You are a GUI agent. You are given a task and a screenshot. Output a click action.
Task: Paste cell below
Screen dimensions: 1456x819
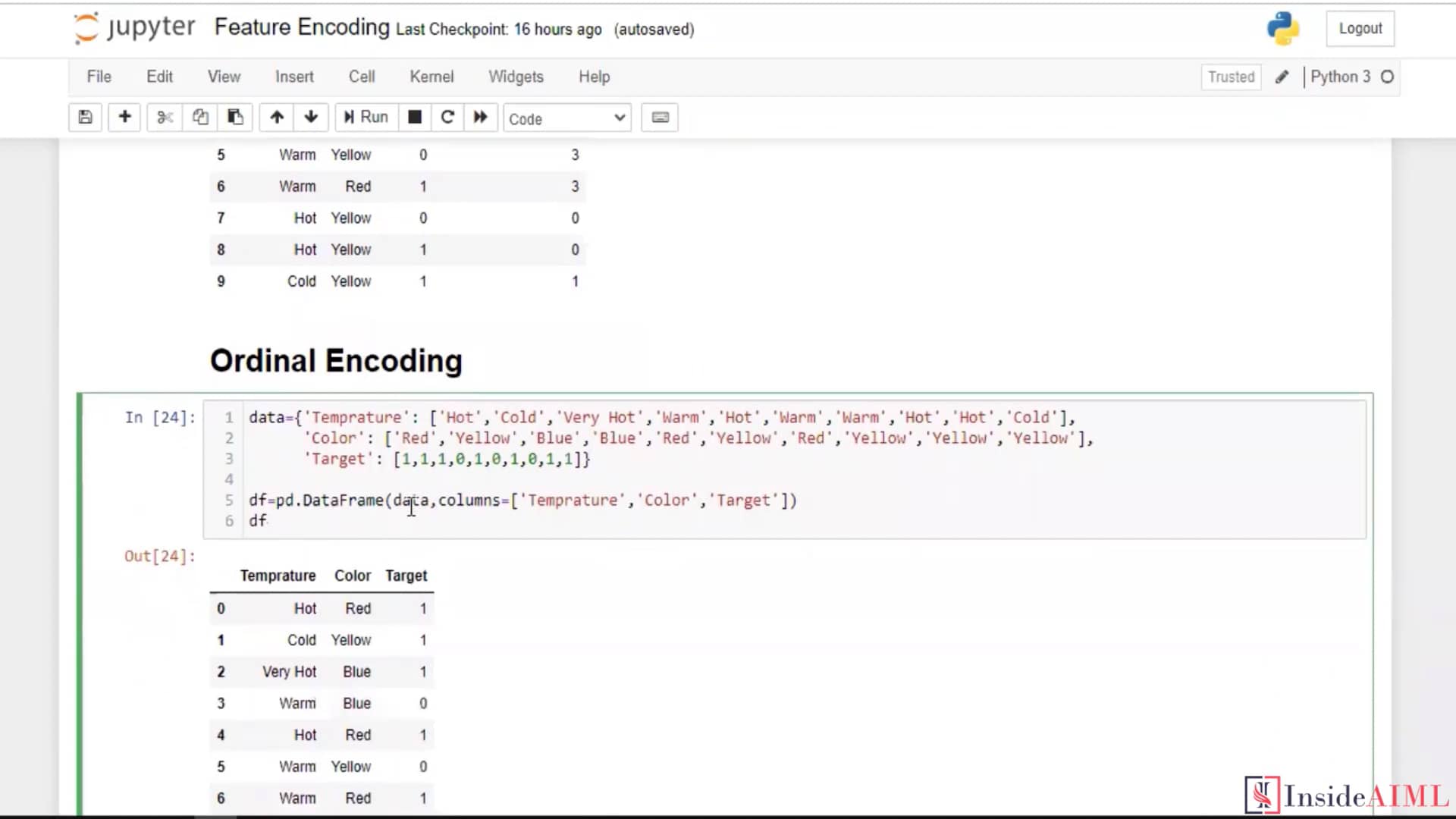[235, 117]
